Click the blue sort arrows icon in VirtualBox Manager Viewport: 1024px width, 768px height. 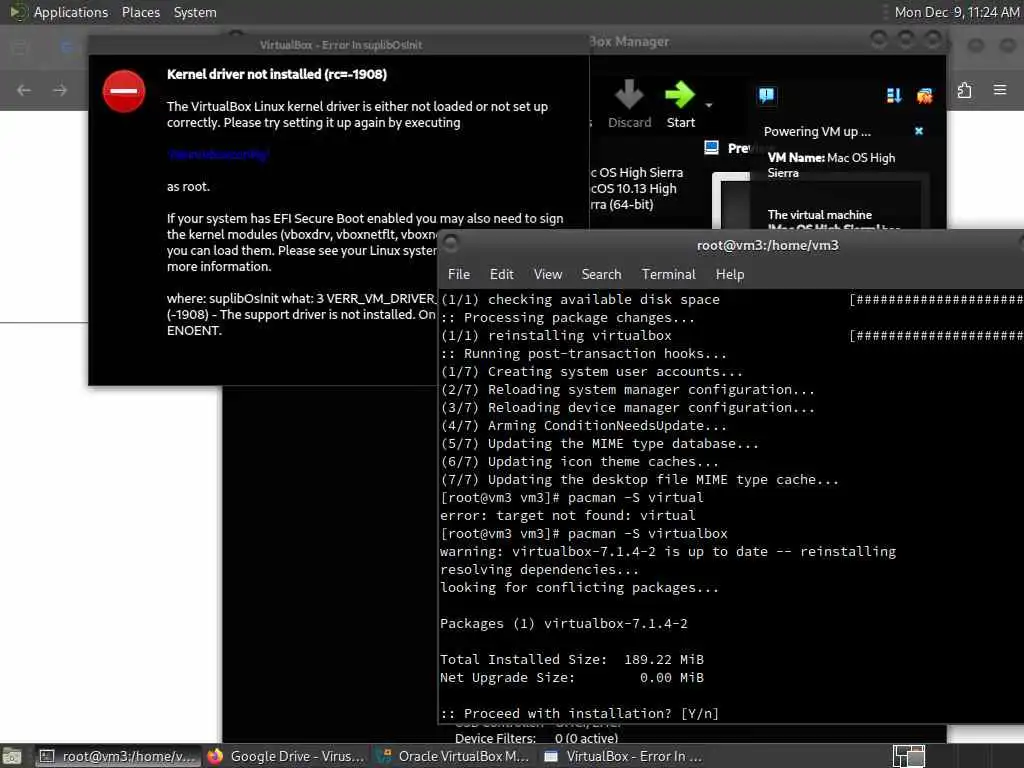(x=894, y=96)
